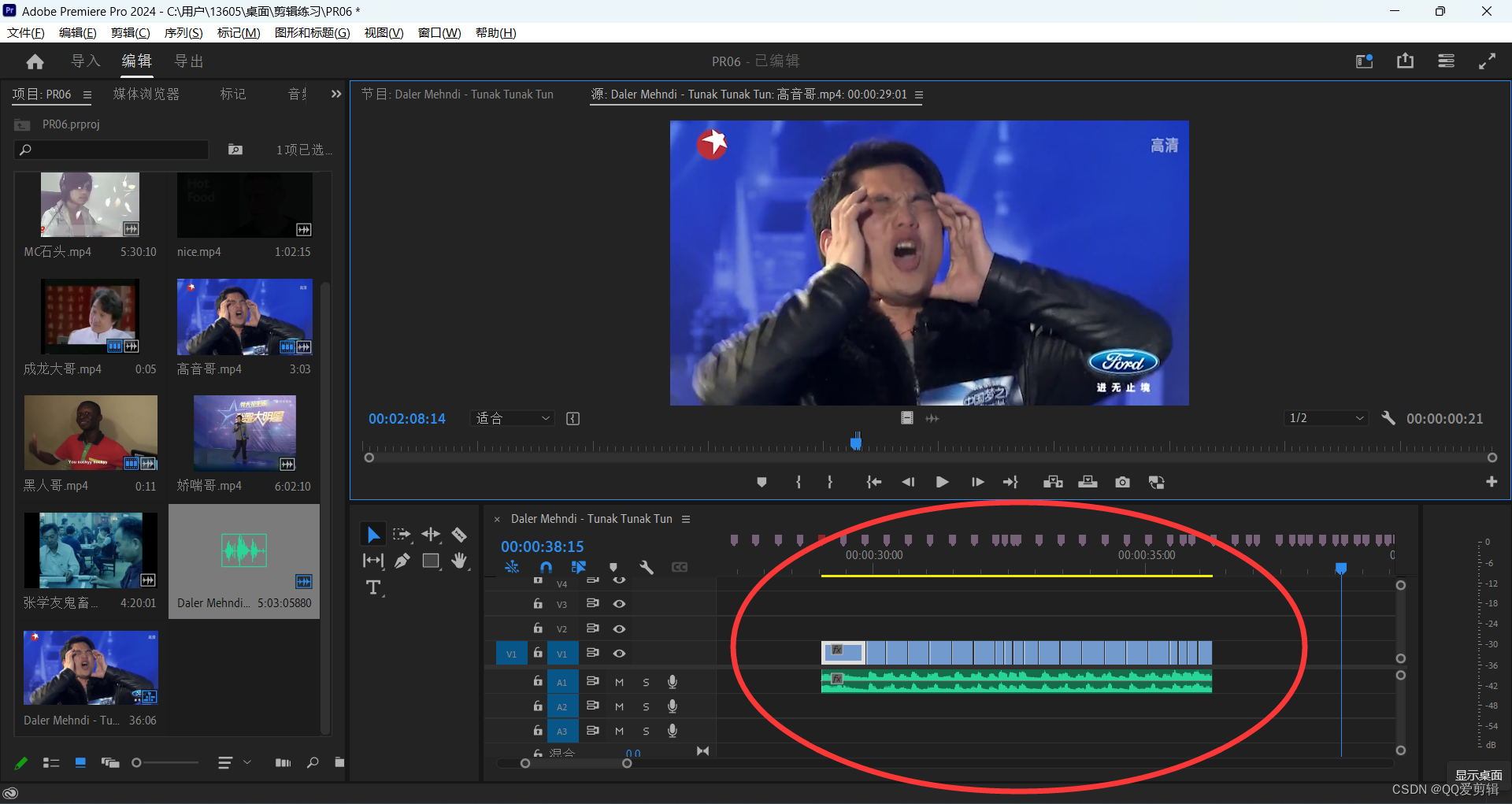
Task: Select the Rectangle tool
Action: (x=431, y=561)
